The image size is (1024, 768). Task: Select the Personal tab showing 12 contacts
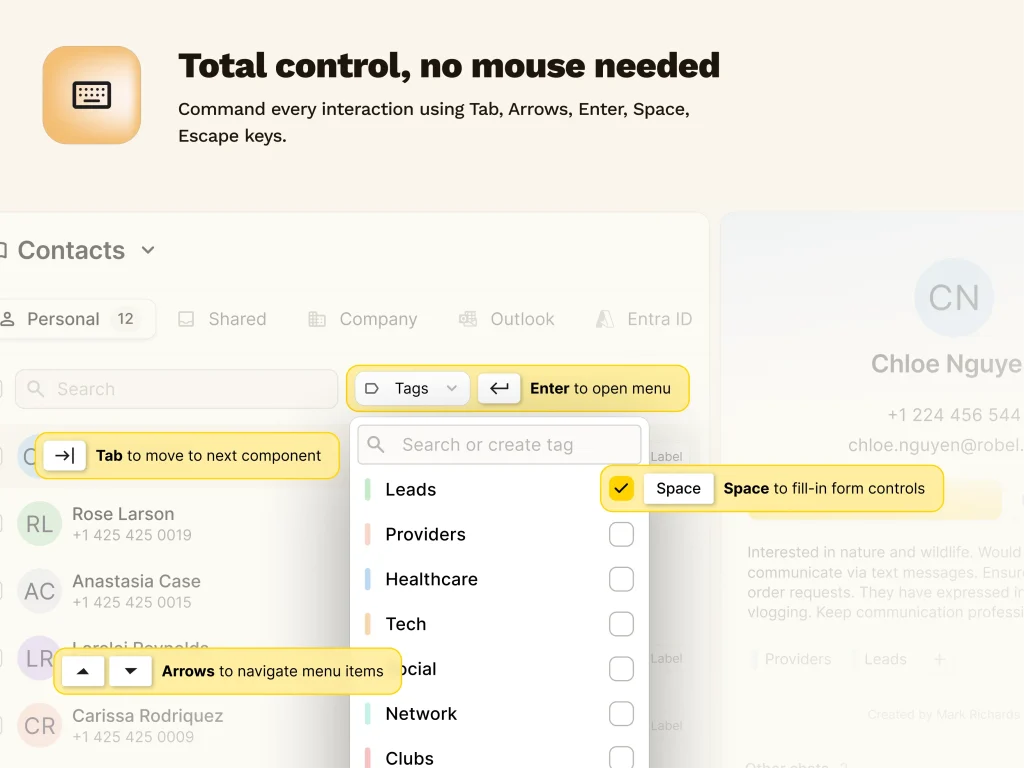(x=64, y=319)
